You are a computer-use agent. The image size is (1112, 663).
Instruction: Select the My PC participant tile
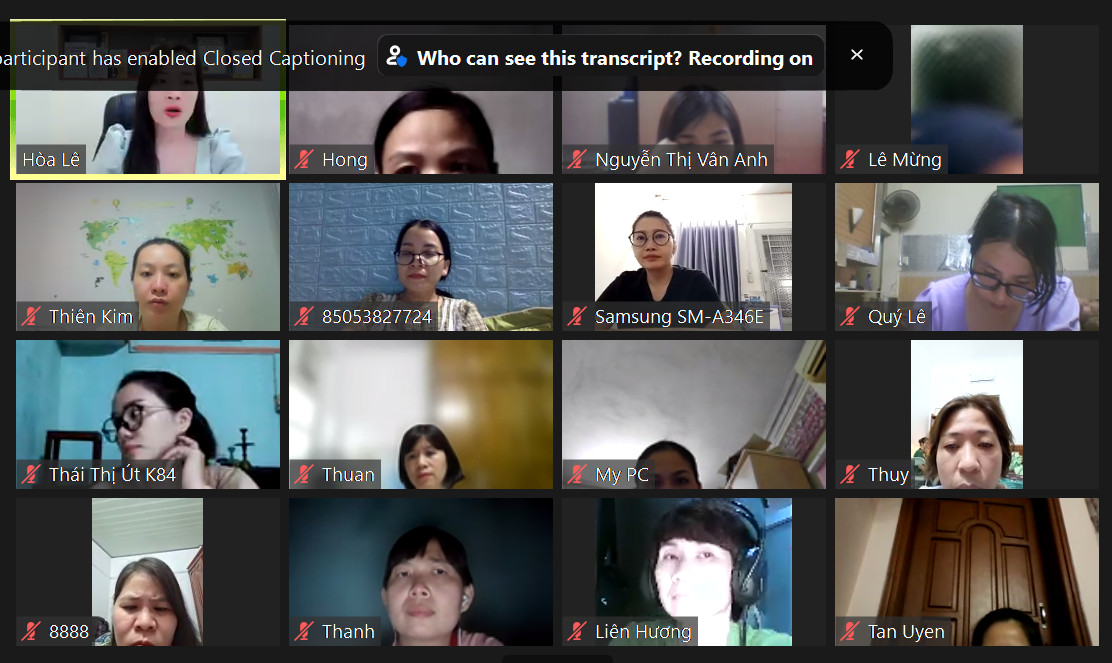coord(694,414)
